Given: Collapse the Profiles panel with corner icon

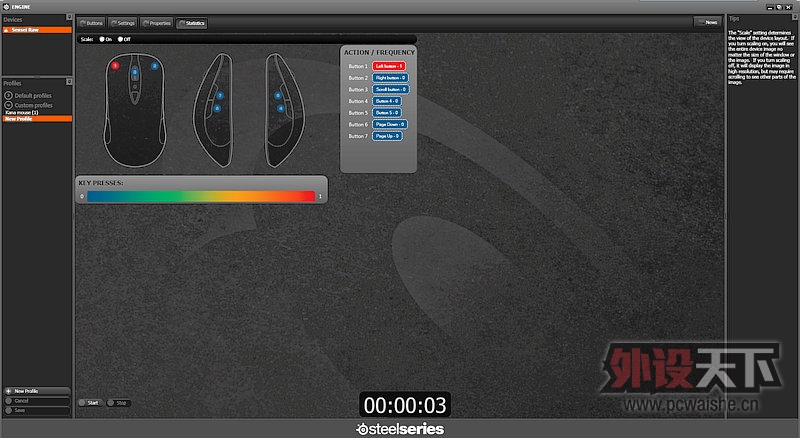Looking at the screenshot, I should coord(69,82).
